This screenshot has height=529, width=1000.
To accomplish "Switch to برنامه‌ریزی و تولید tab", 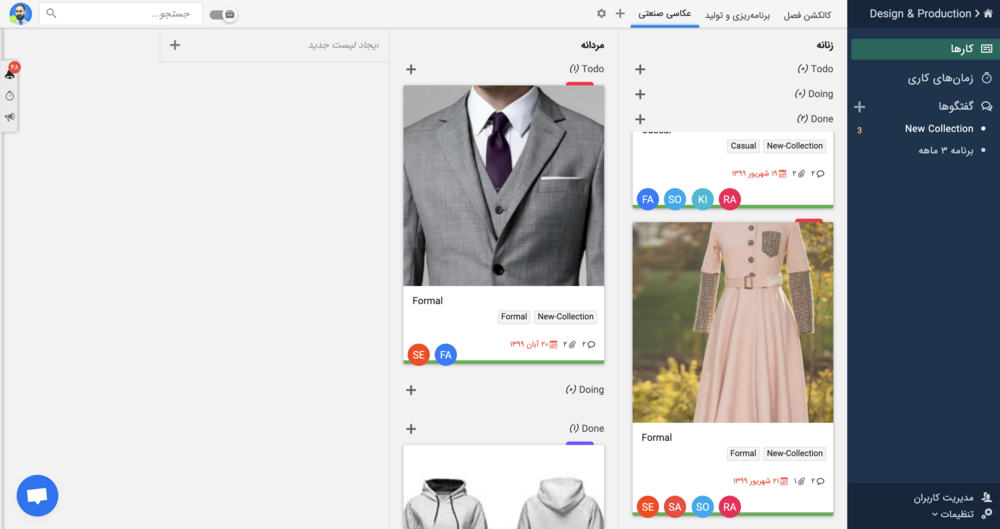I will (738, 15).
